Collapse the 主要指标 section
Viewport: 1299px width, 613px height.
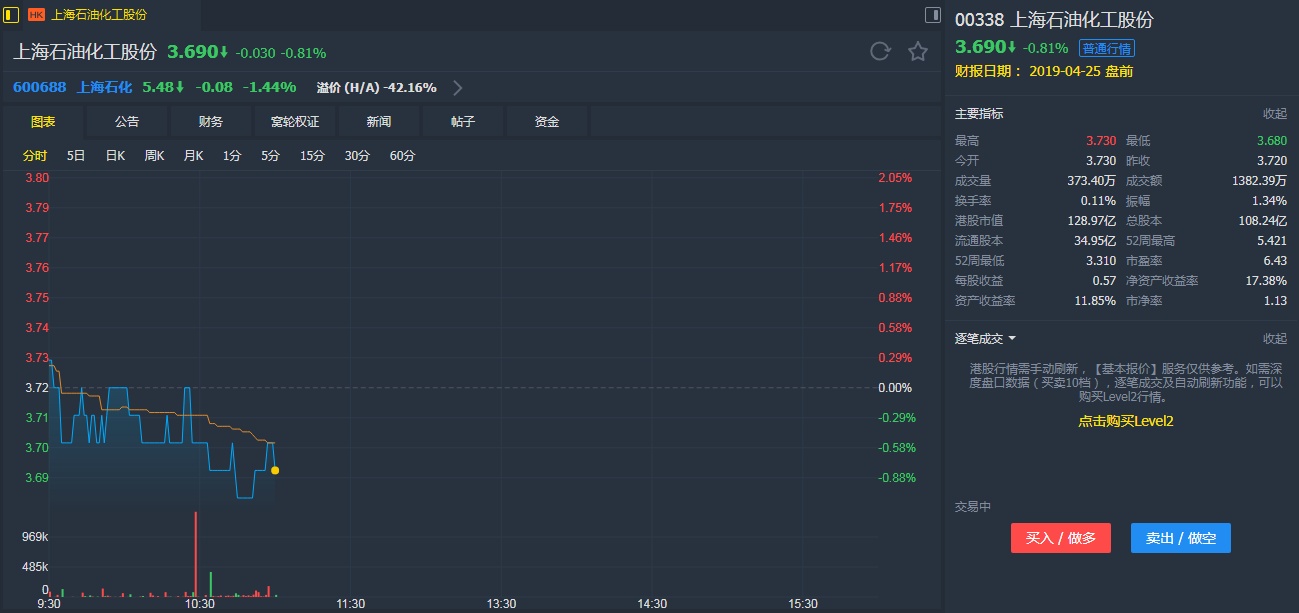click(x=1274, y=114)
